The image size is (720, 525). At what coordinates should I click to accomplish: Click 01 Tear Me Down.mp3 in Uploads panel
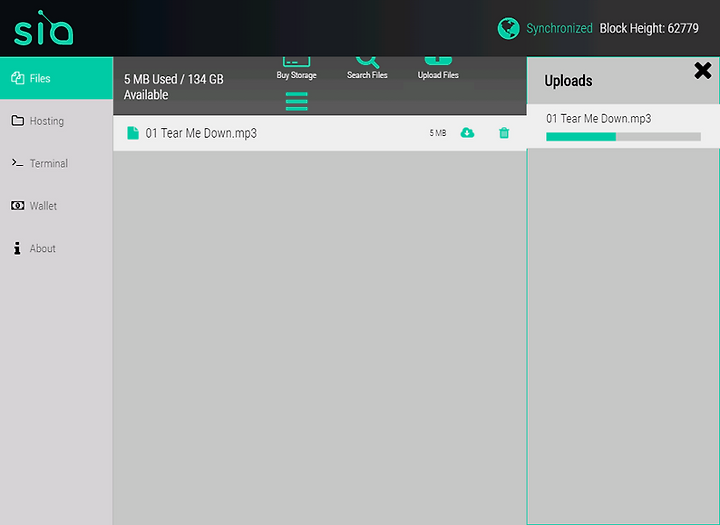click(598, 119)
